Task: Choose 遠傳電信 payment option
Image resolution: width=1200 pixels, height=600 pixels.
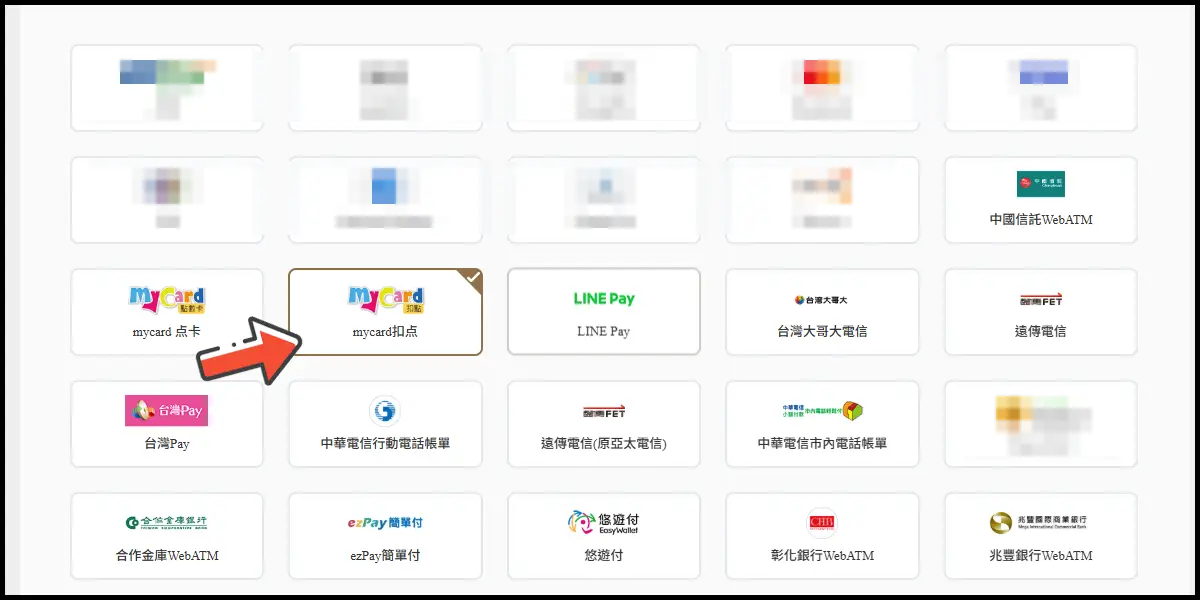Action: point(1041,312)
